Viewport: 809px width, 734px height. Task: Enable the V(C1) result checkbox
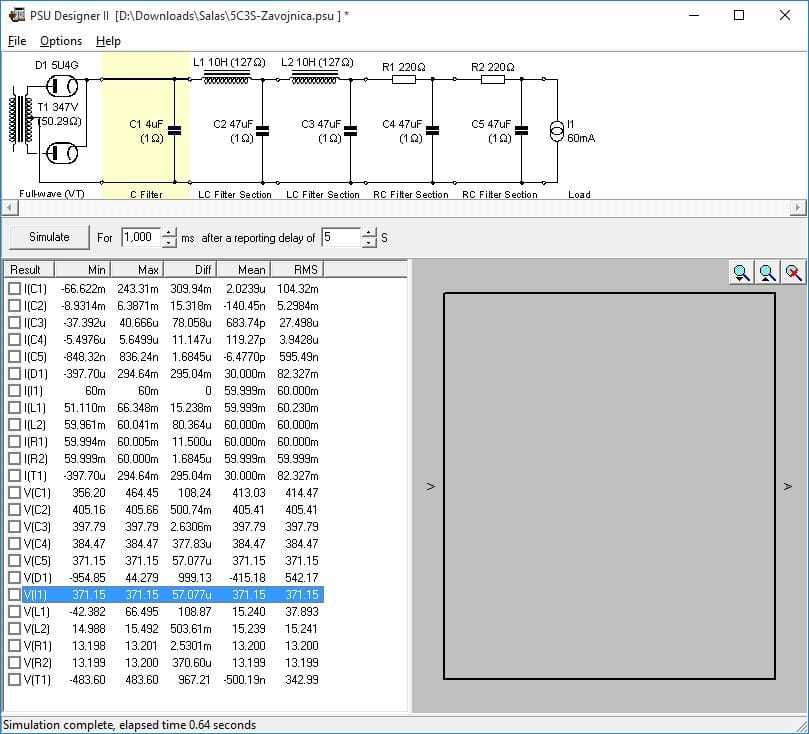(14, 493)
